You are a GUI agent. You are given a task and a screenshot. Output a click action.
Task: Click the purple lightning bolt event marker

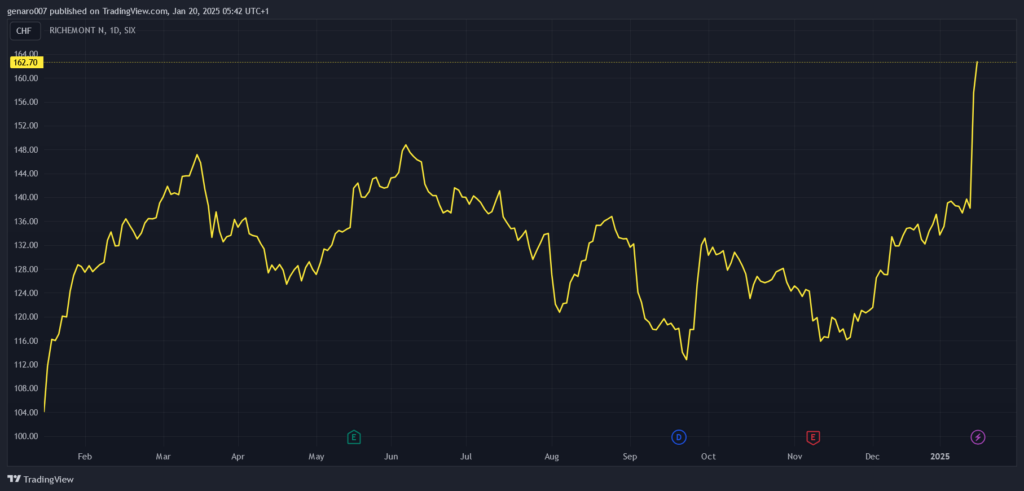[x=978, y=437]
